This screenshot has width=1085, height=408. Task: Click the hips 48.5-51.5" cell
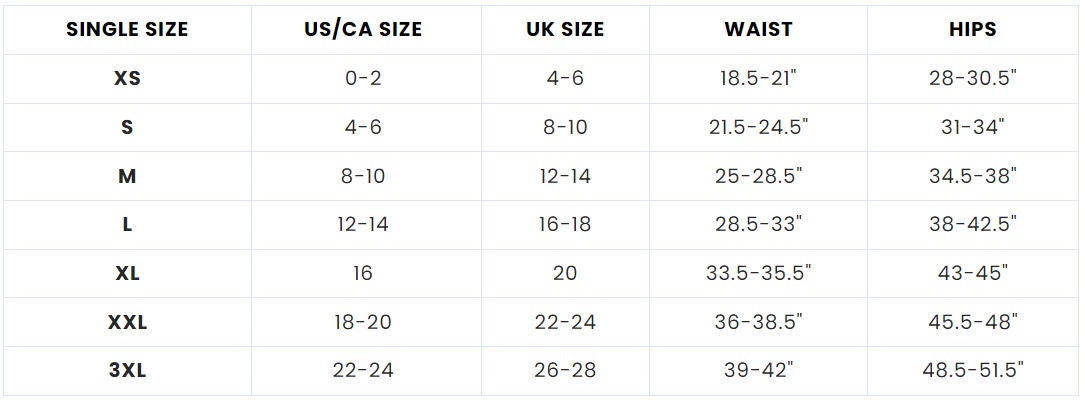tap(972, 371)
